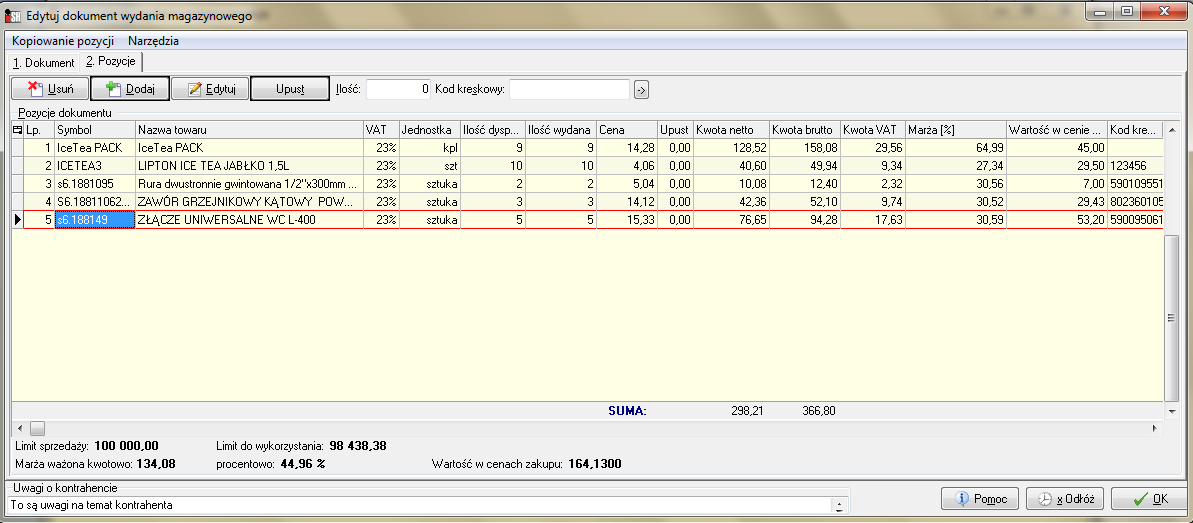Click the horizontal scrollbar thumb
The width and height of the screenshot is (1193, 523).
coord(37,429)
